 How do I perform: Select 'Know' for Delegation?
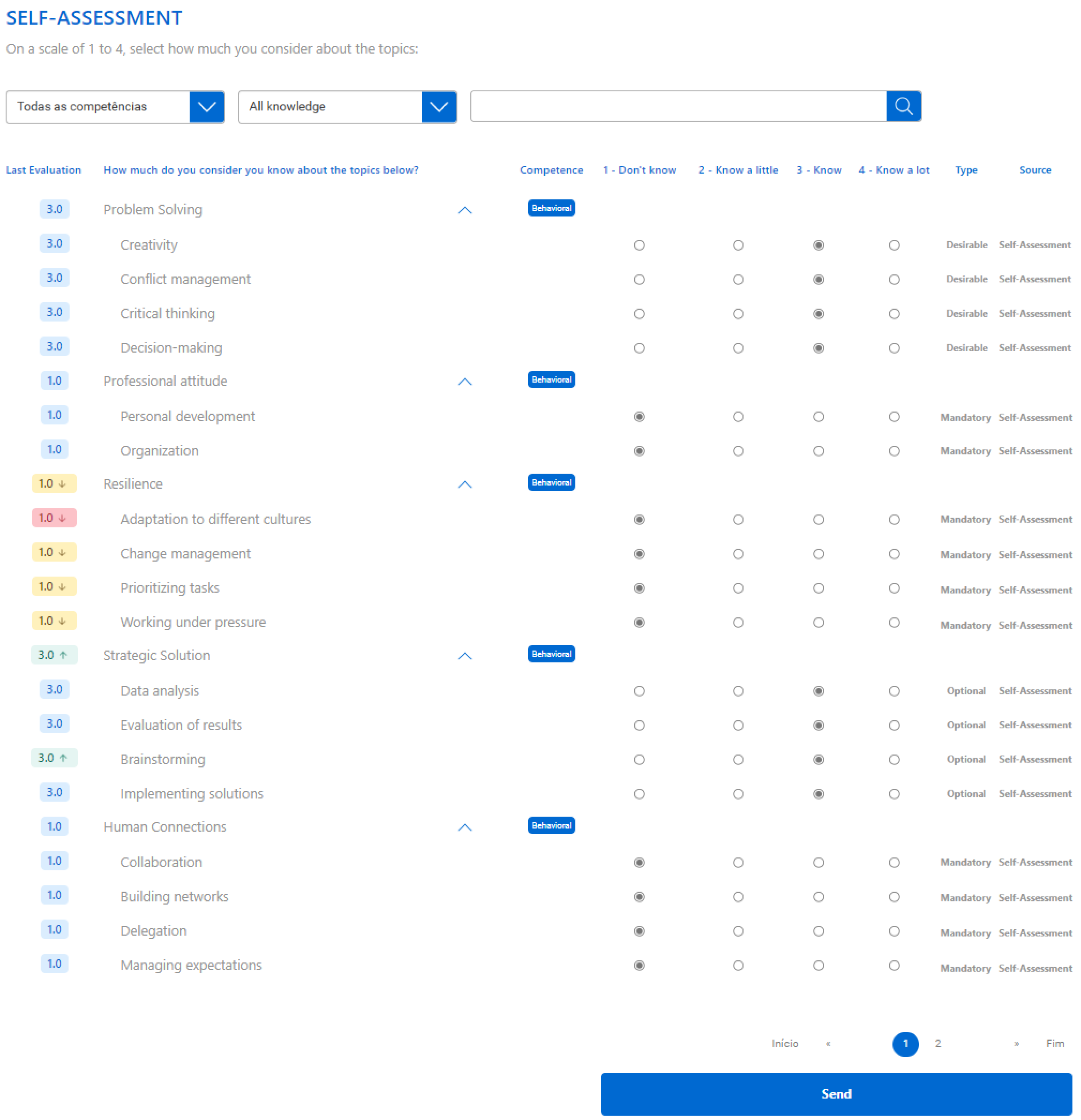[x=818, y=931]
